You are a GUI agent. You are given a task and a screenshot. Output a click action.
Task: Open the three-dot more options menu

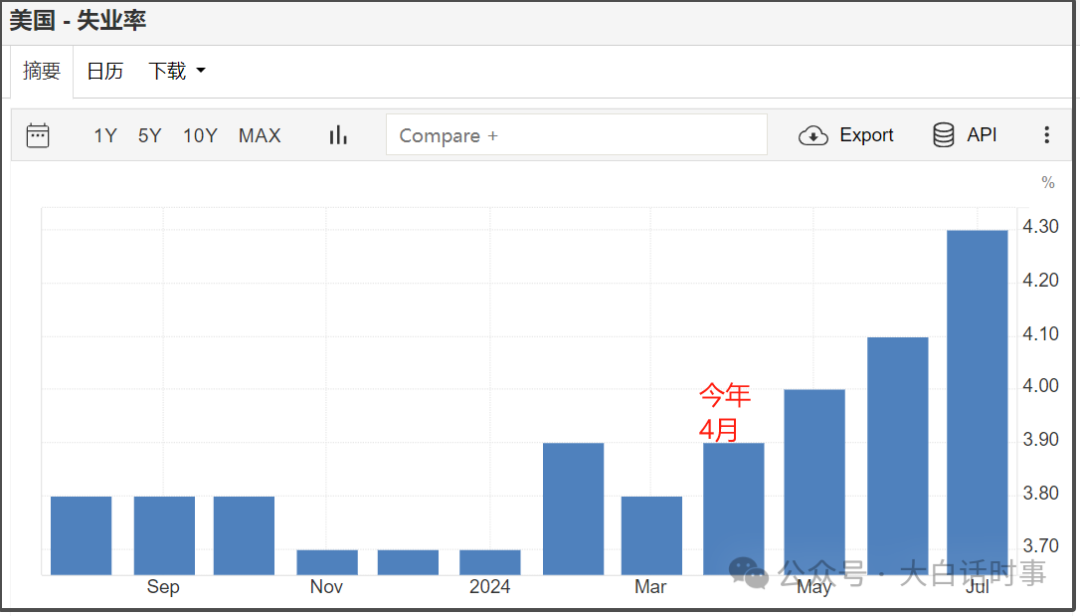[x=1046, y=135]
